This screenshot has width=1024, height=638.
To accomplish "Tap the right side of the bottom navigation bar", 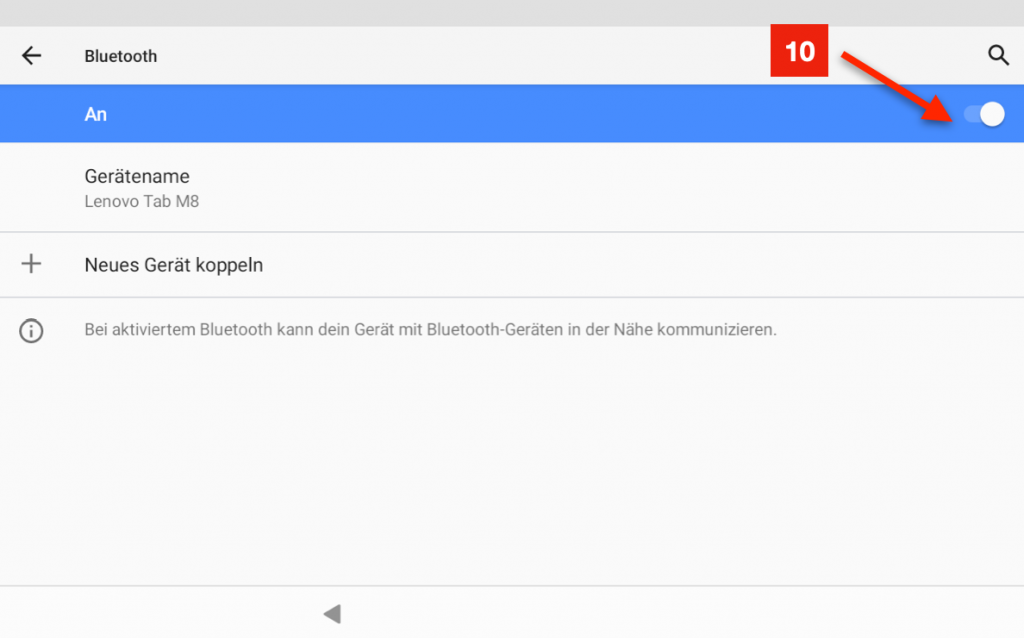I will [800, 613].
